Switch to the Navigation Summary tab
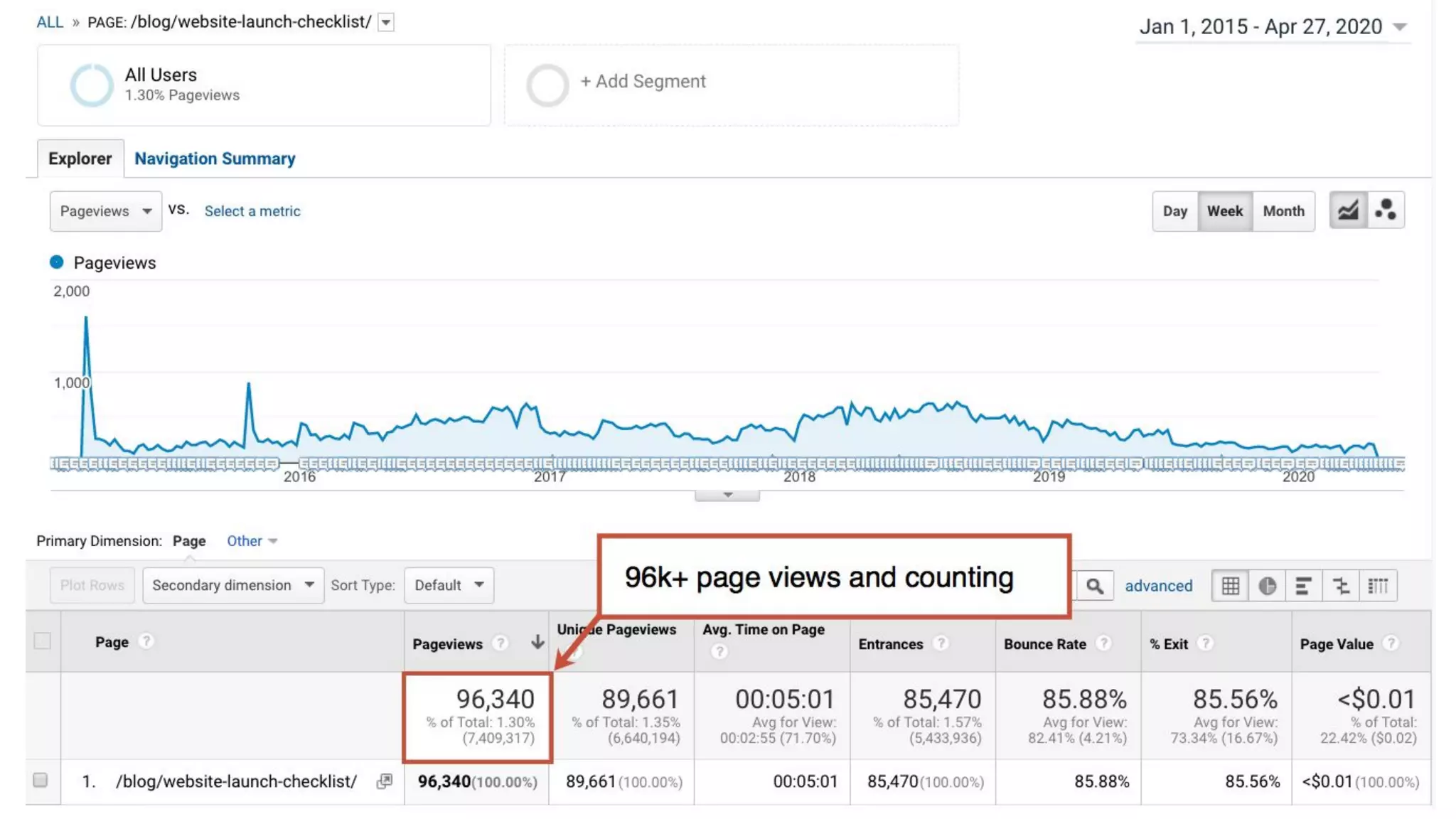This screenshot has width=1456, height=819. 215,159
